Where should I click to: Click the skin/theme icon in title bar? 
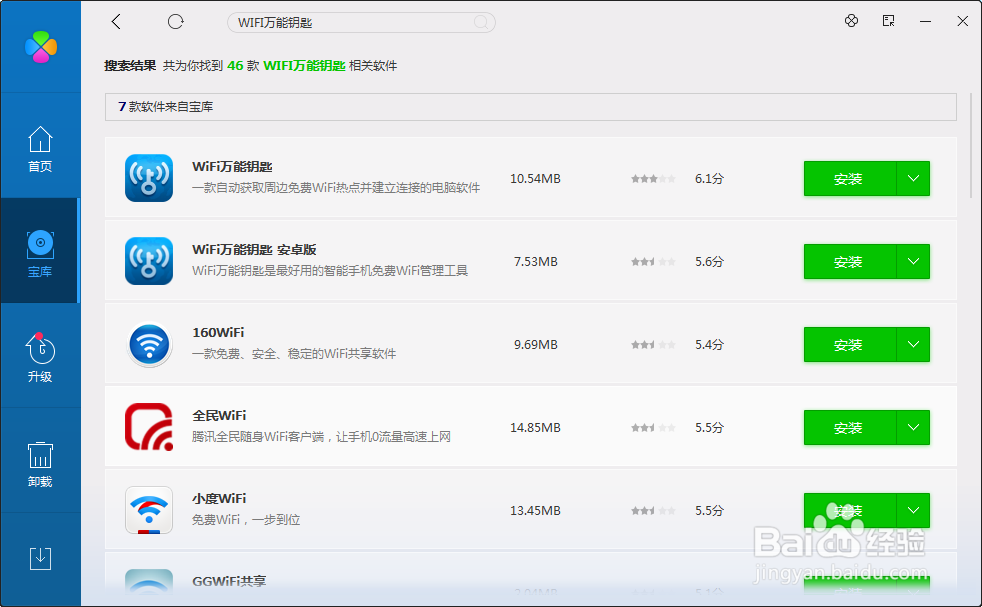851,21
